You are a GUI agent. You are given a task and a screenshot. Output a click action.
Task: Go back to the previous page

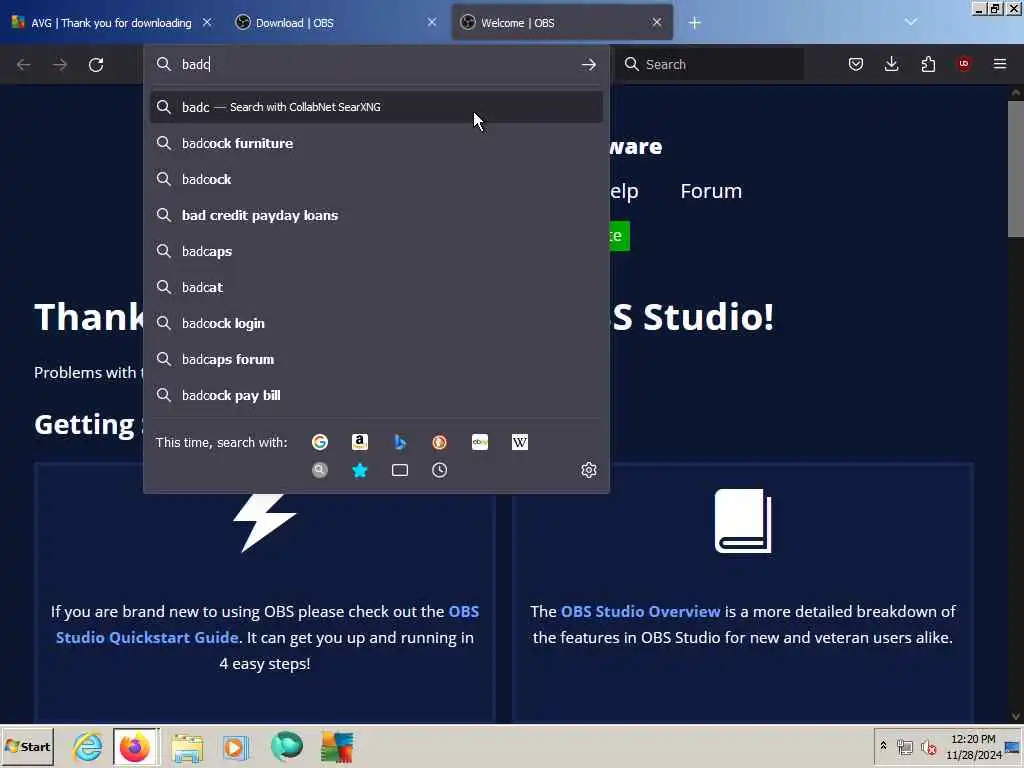point(24,65)
